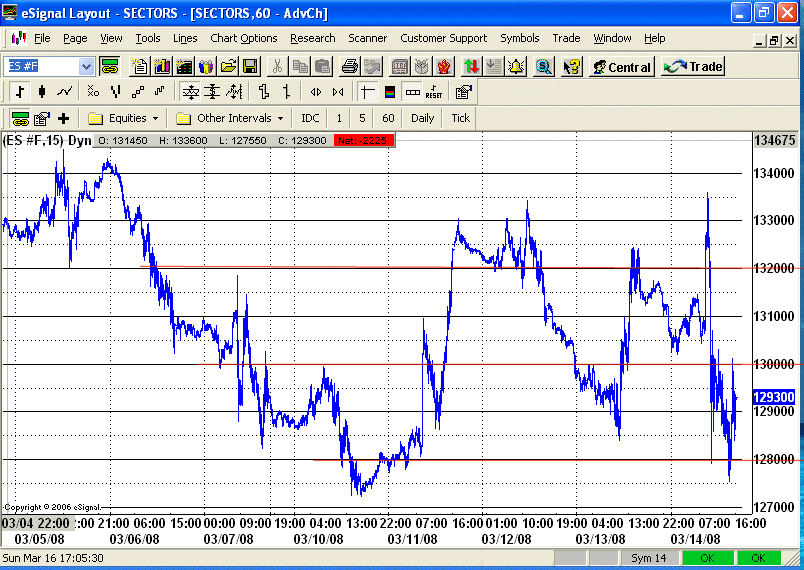804x570 pixels.
Task: Open the Other Intervals dropdown
Action: pyautogui.click(x=230, y=118)
